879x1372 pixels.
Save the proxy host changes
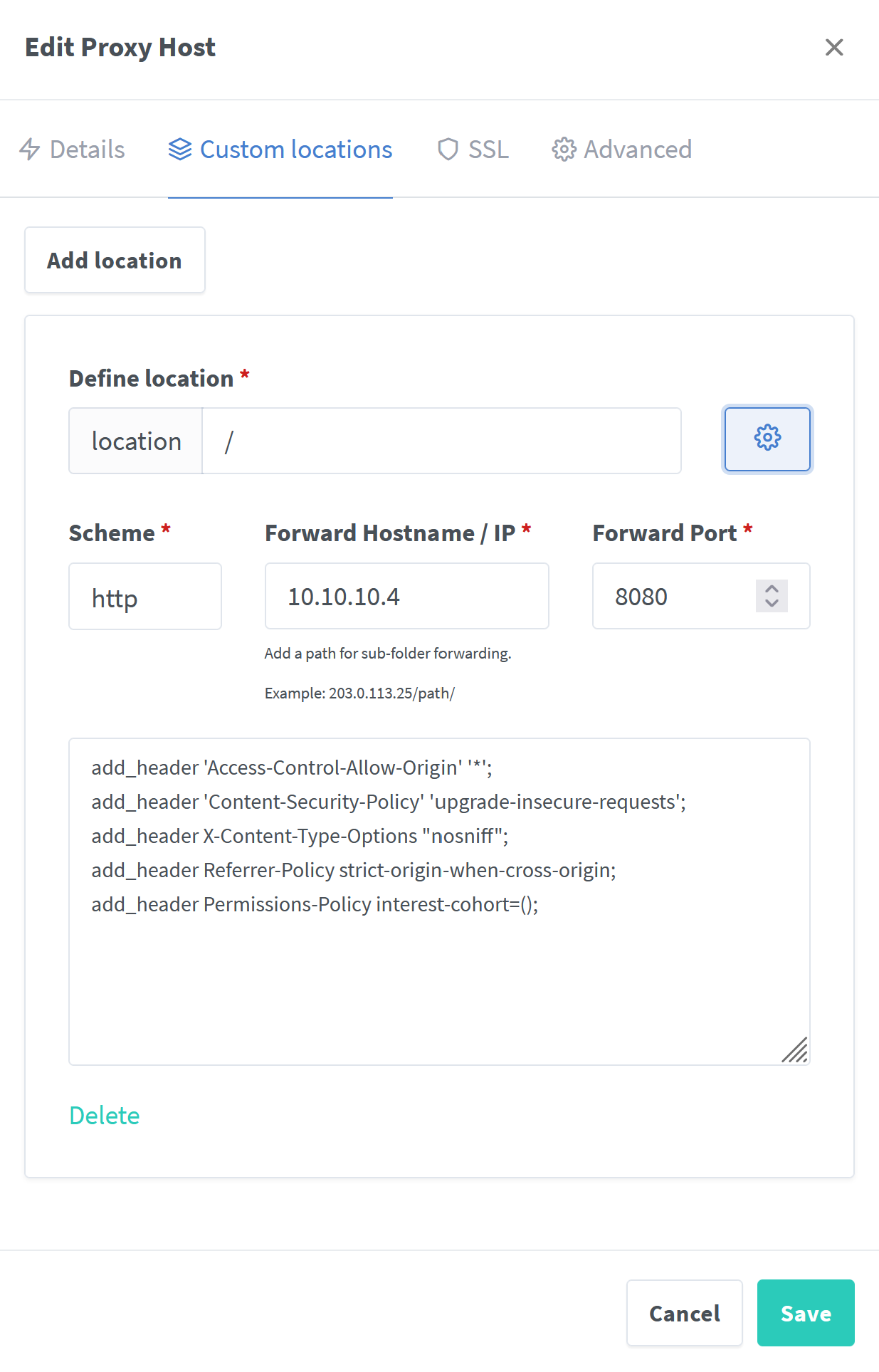point(806,1313)
